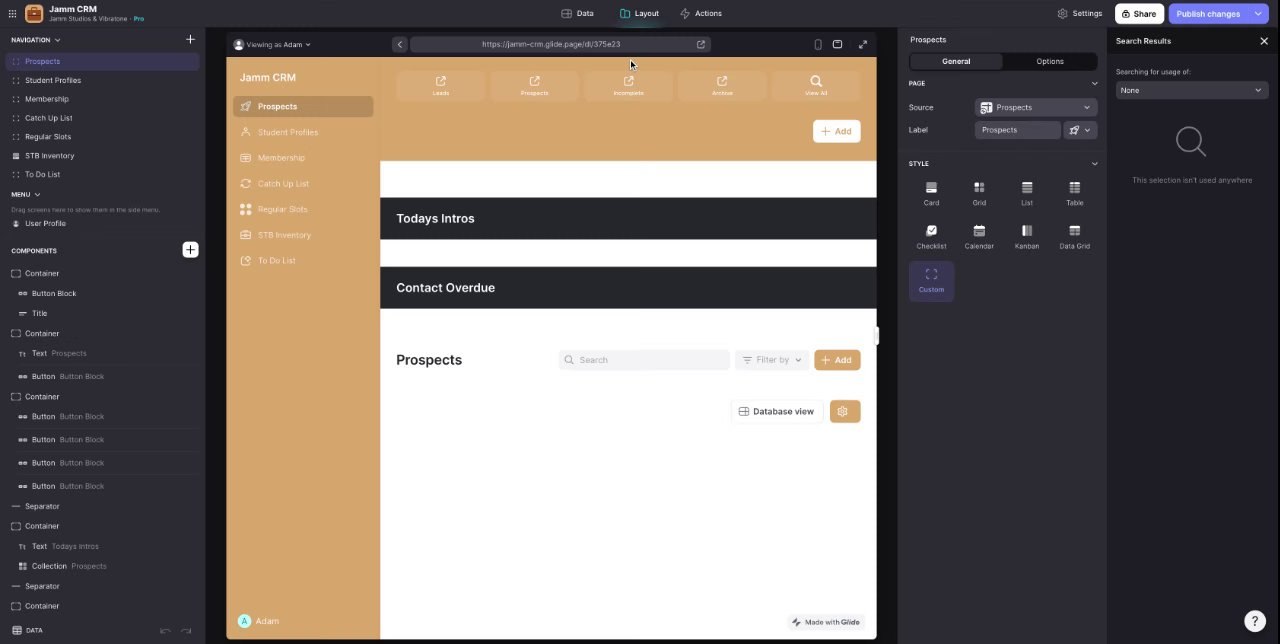Click Database view button in preview
Image resolution: width=1280 pixels, height=644 pixels.
click(776, 411)
